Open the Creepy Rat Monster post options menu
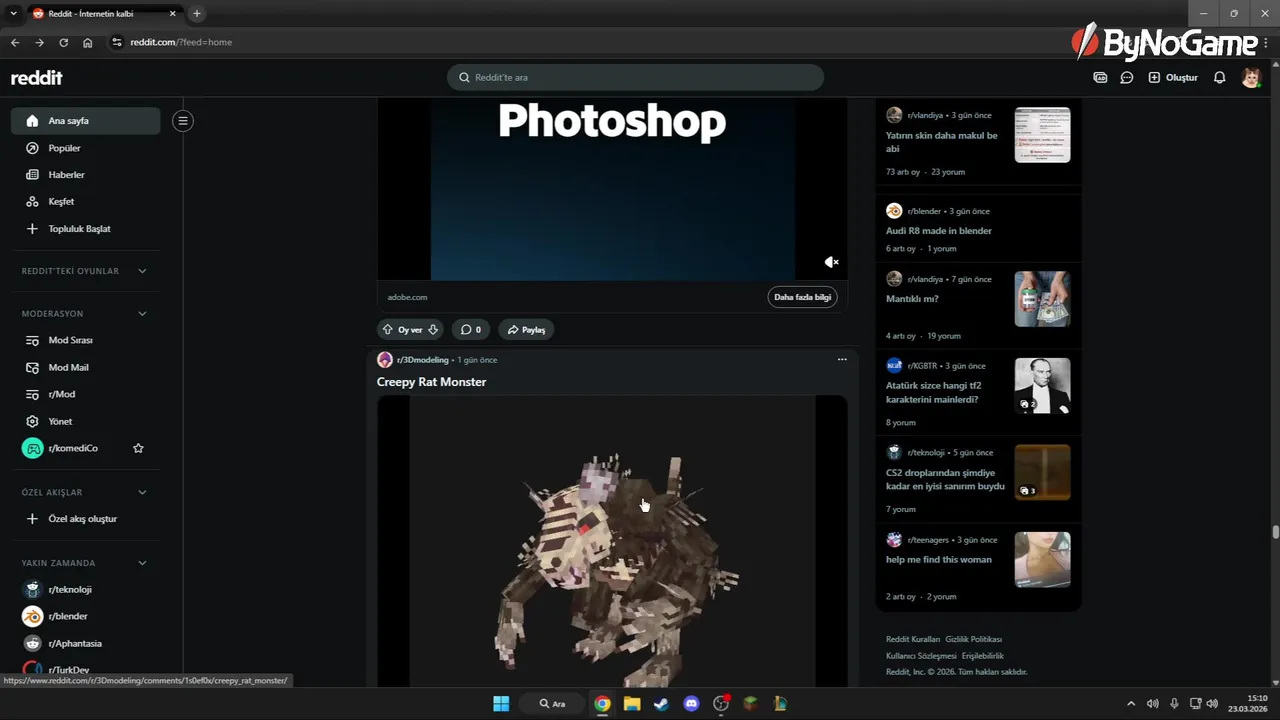This screenshot has height=720, width=1280. pos(842,360)
